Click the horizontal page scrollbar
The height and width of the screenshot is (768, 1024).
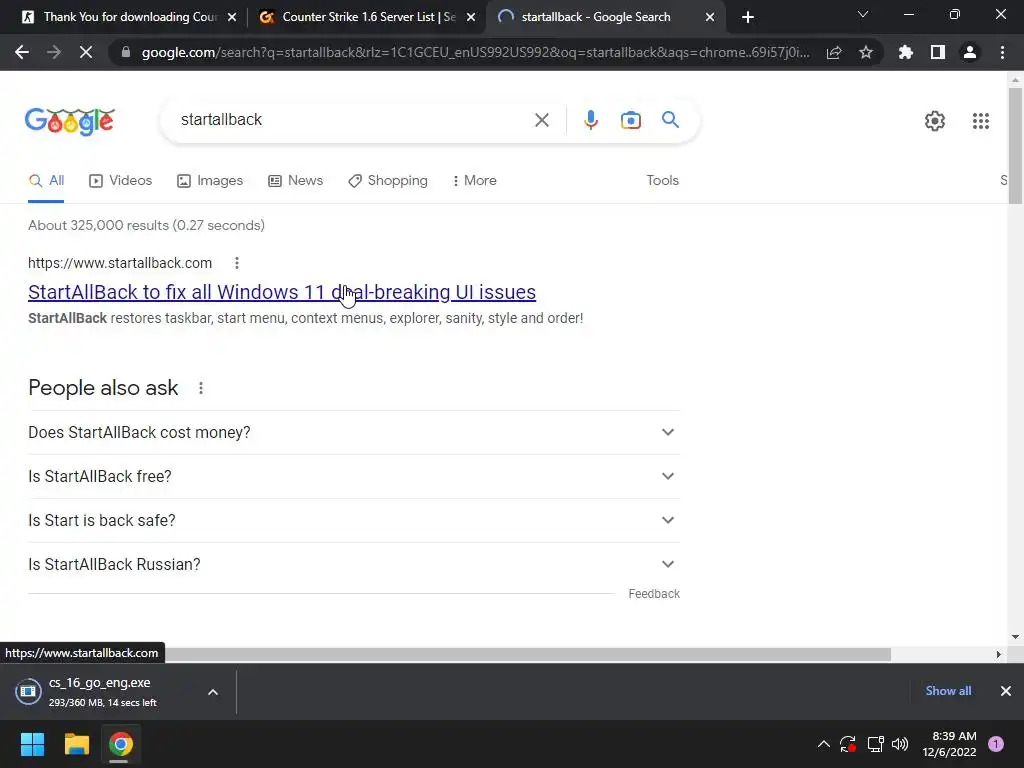[527, 654]
